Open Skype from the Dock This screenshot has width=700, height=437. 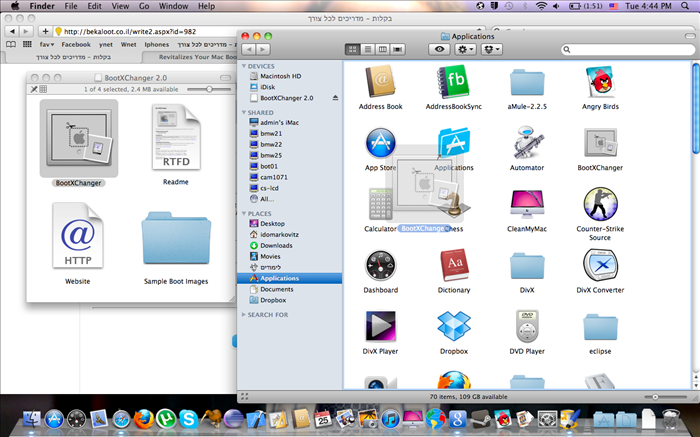(189, 419)
